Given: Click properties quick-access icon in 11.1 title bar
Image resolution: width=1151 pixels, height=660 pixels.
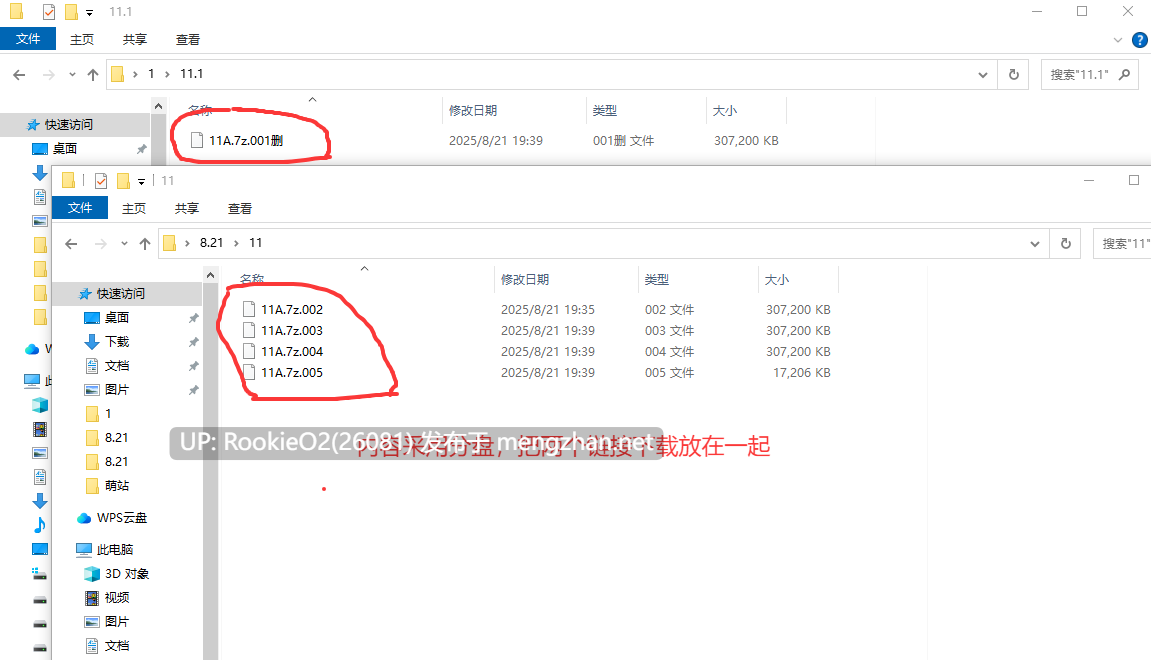Looking at the screenshot, I should [x=48, y=12].
